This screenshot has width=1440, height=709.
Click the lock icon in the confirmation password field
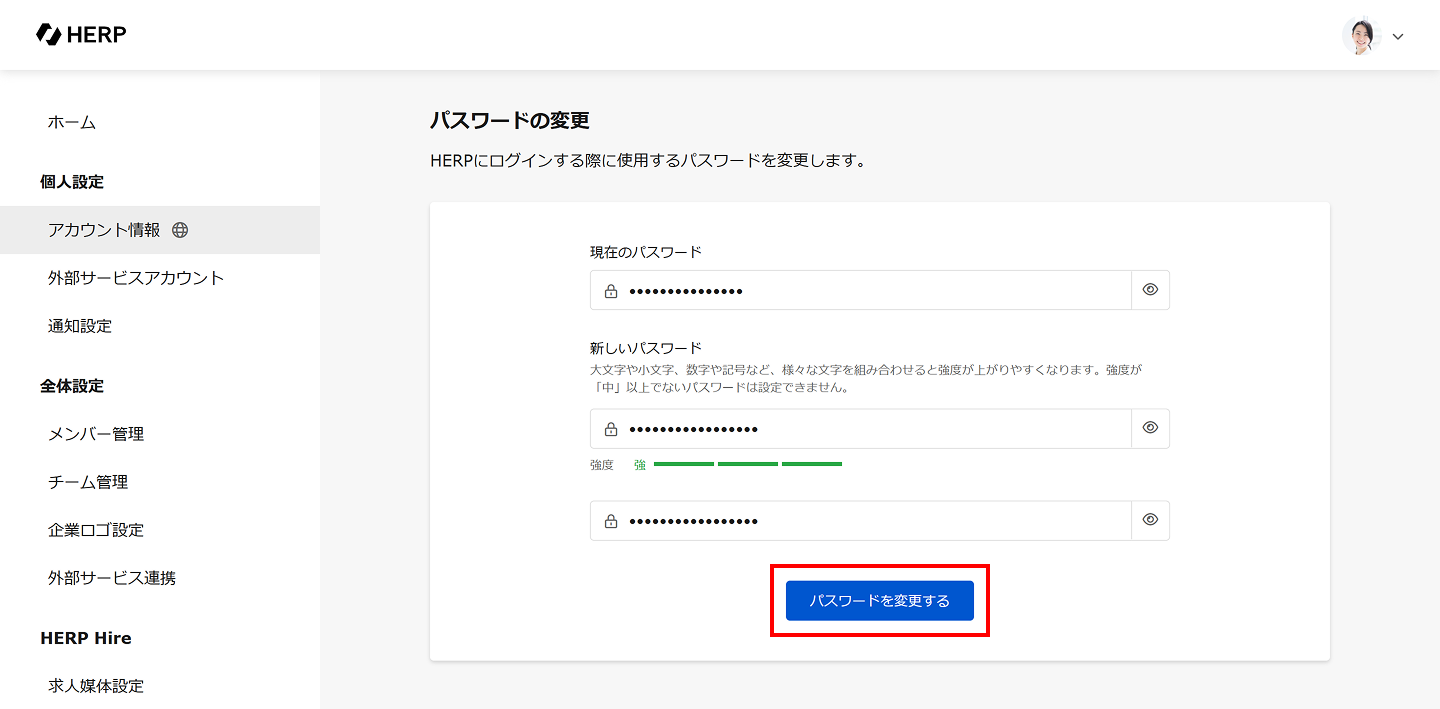(611, 521)
